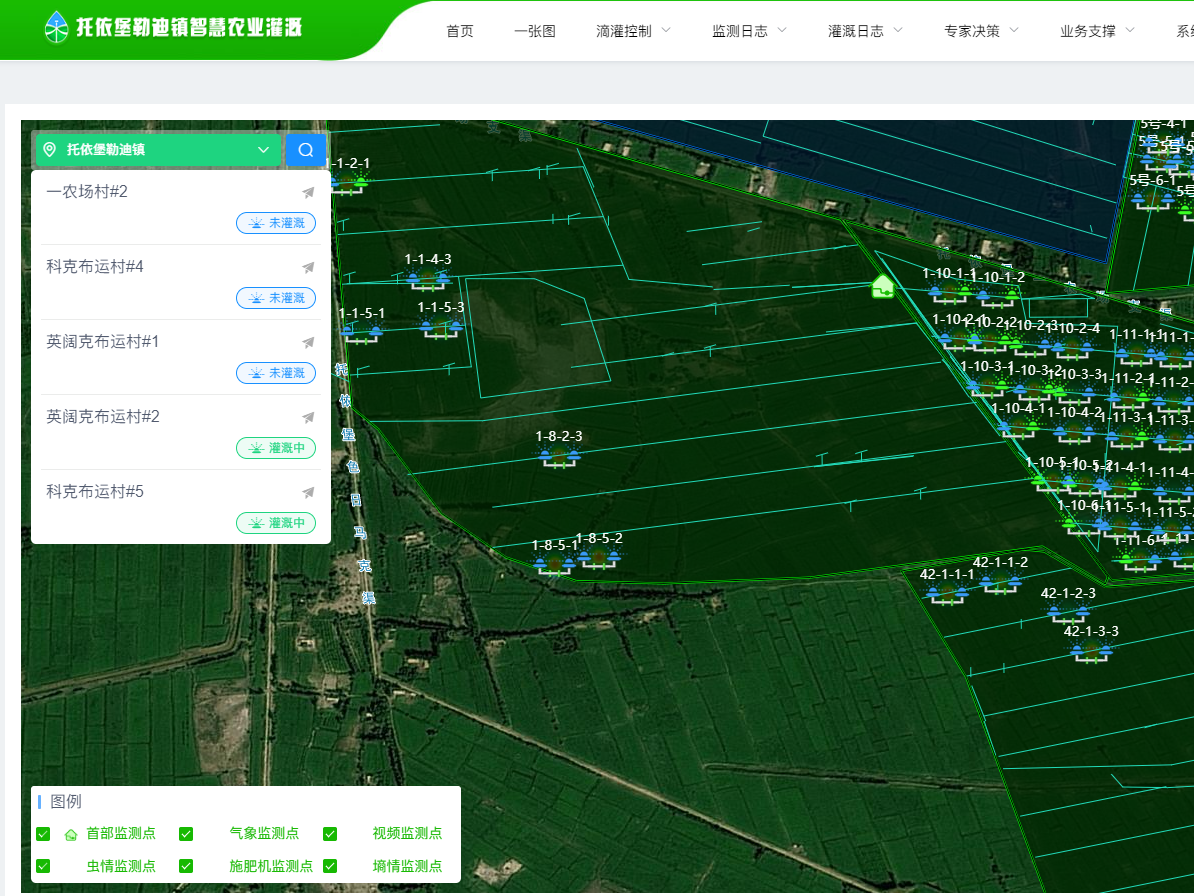1194x896 pixels.
Task: Click the 1-1-4-3 monitoring point marker
Action: tap(427, 279)
